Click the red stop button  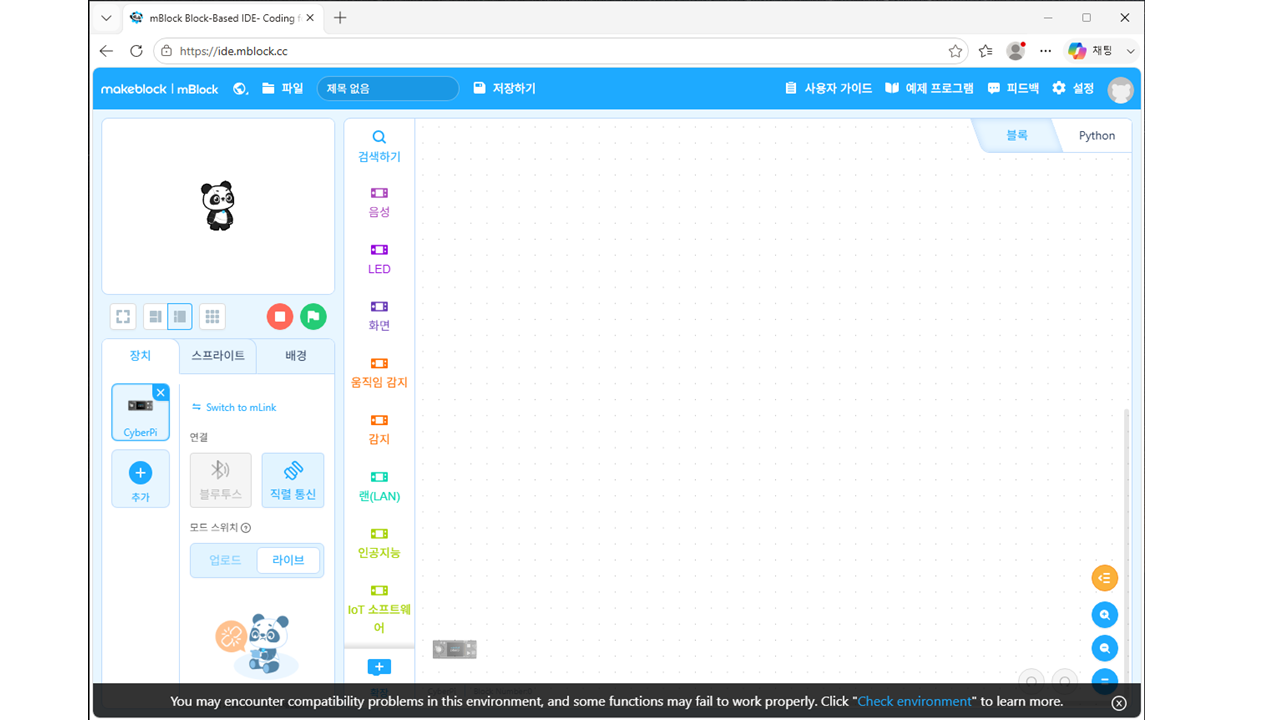tap(280, 317)
